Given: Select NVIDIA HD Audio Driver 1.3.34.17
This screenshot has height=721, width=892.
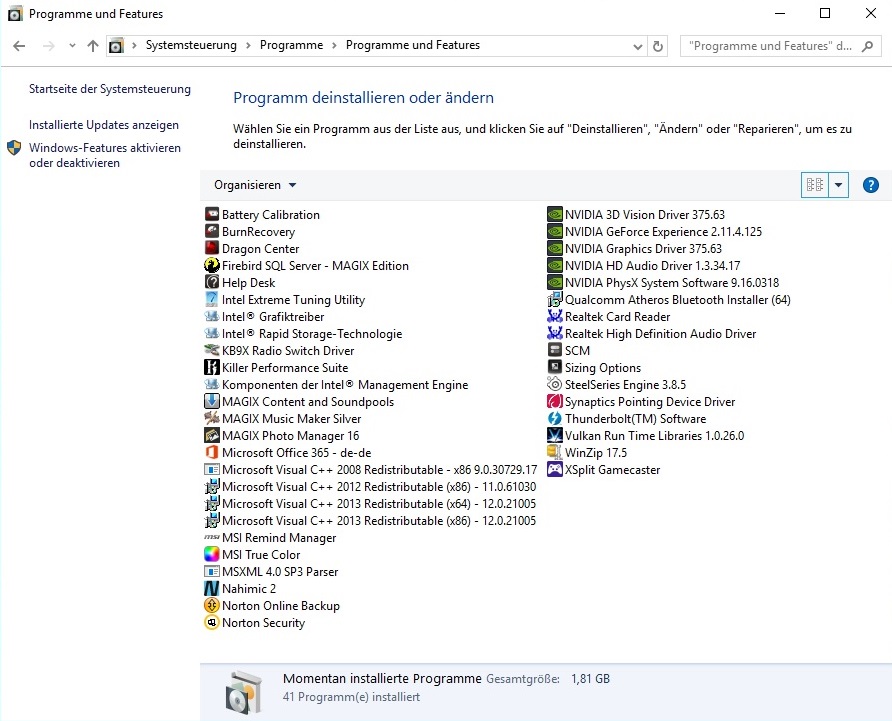Looking at the screenshot, I should click(x=643, y=265).
